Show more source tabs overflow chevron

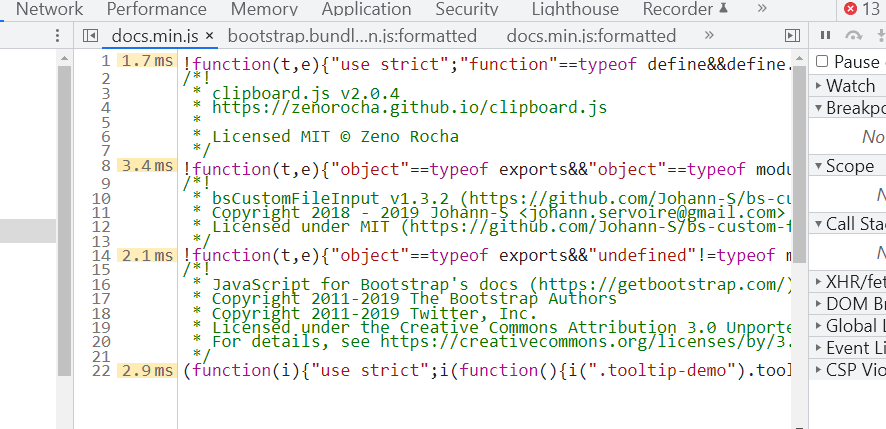pos(709,36)
